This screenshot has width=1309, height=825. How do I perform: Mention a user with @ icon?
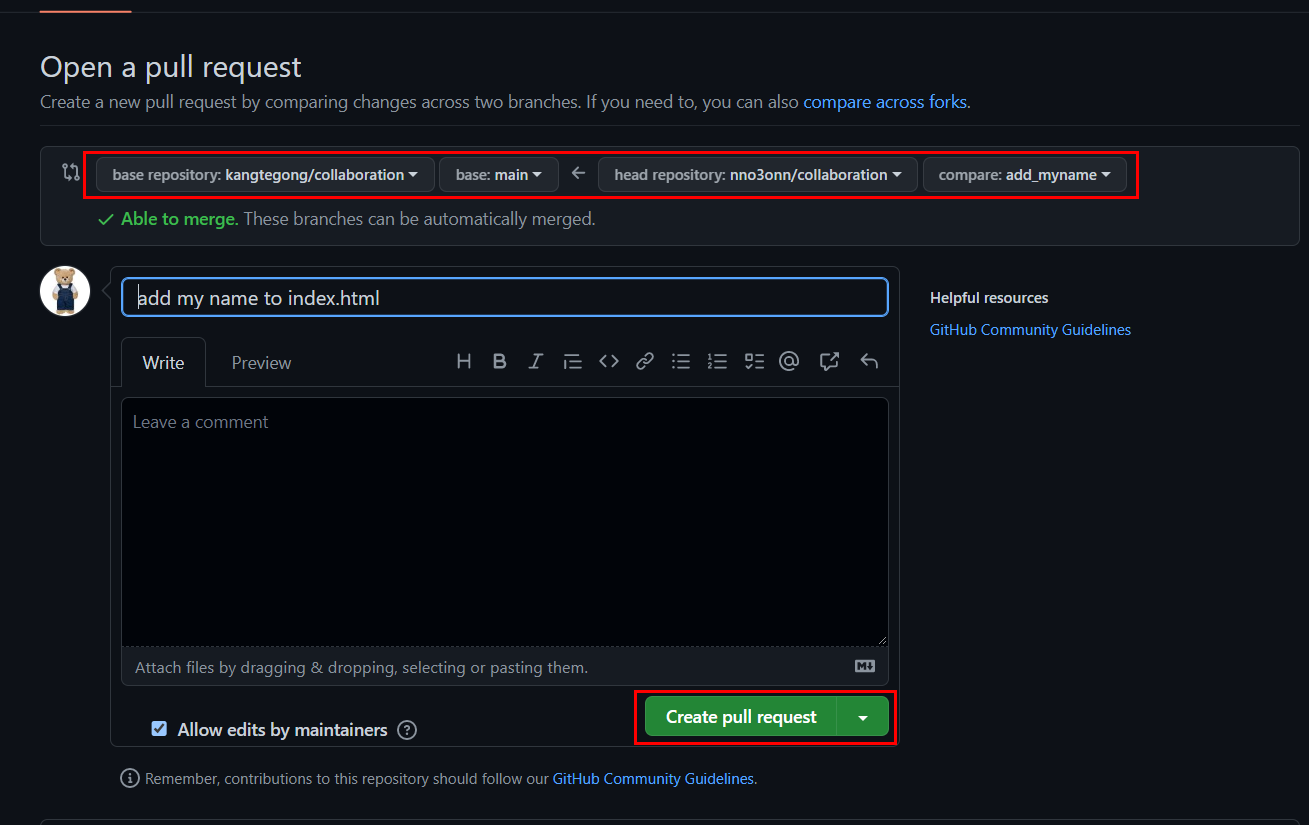[789, 362]
